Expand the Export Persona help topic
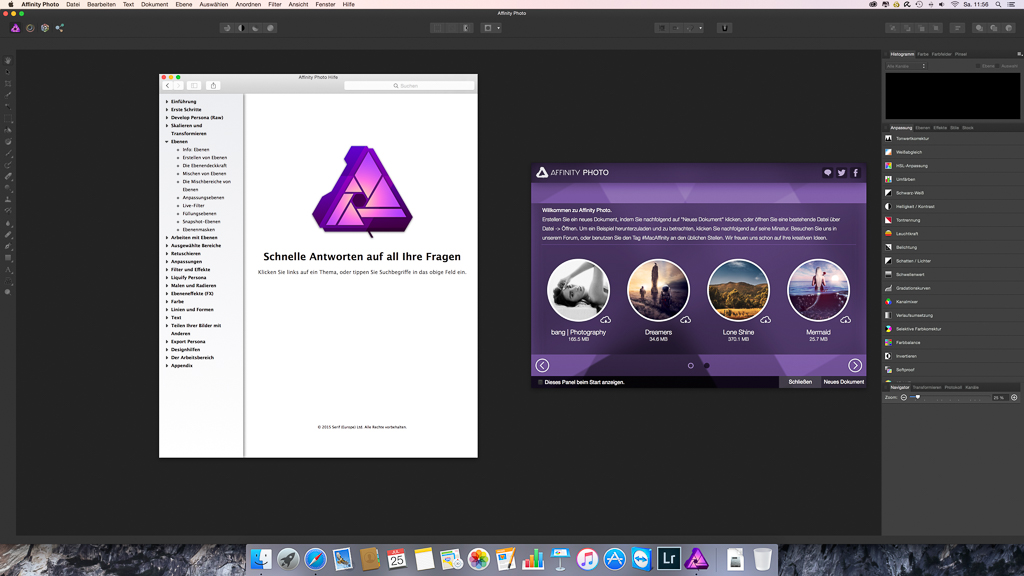This screenshot has width=1024, height=576. click(167, 342)
